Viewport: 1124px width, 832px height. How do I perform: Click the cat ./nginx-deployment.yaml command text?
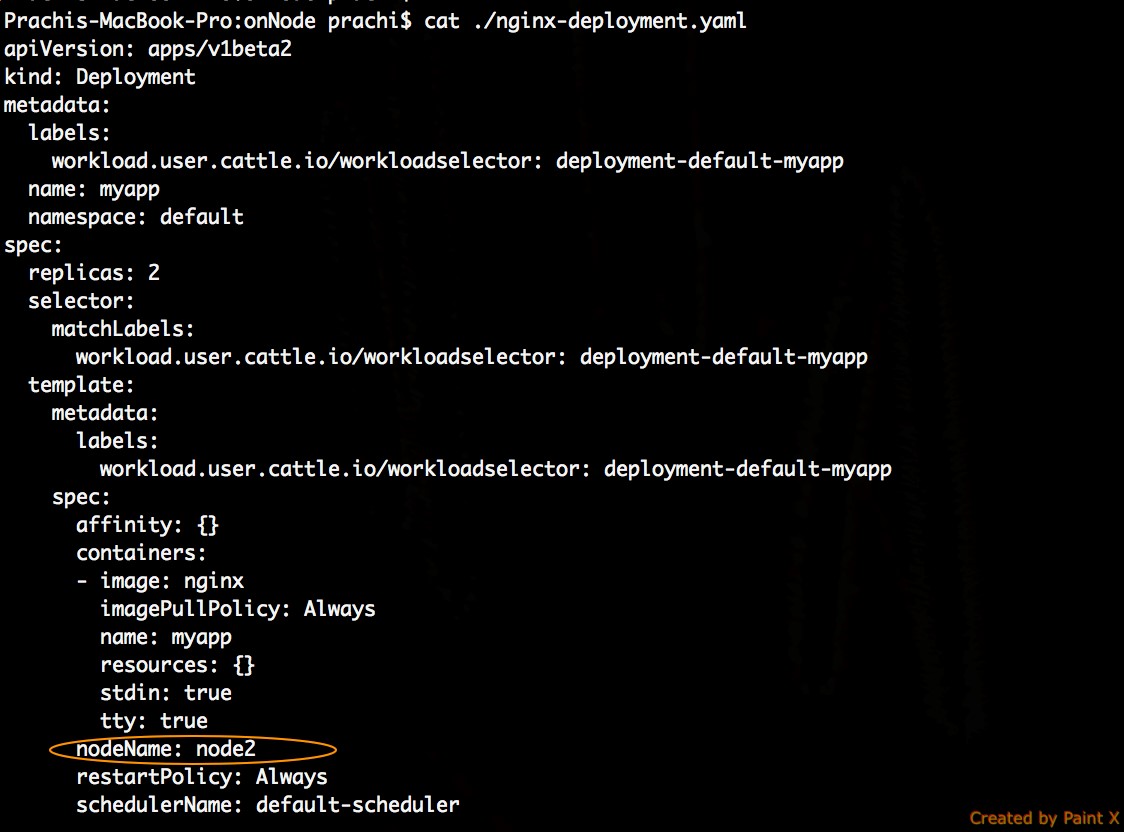(585, 21)
